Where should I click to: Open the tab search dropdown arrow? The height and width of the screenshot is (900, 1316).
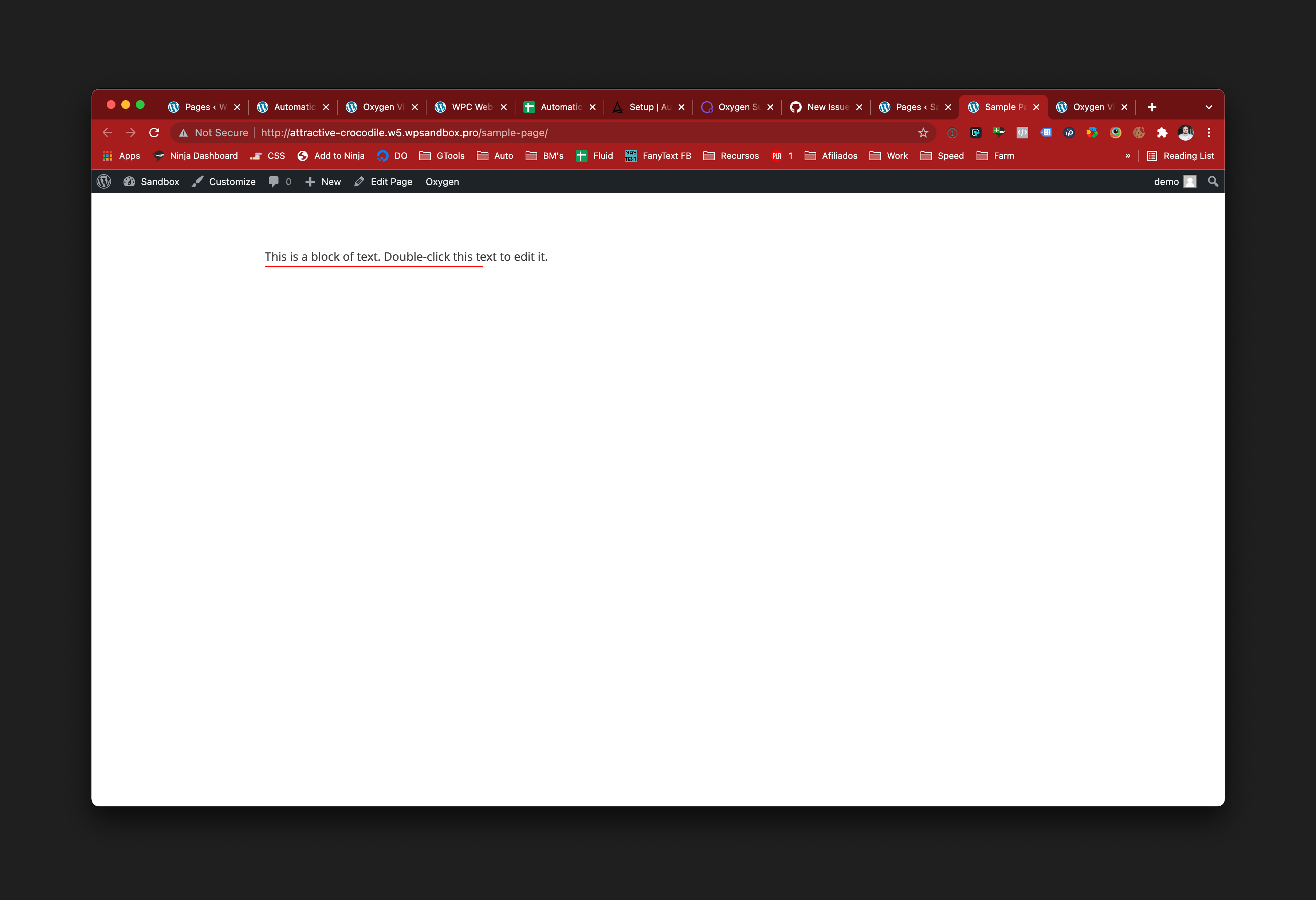click(x=1209, y=106)
